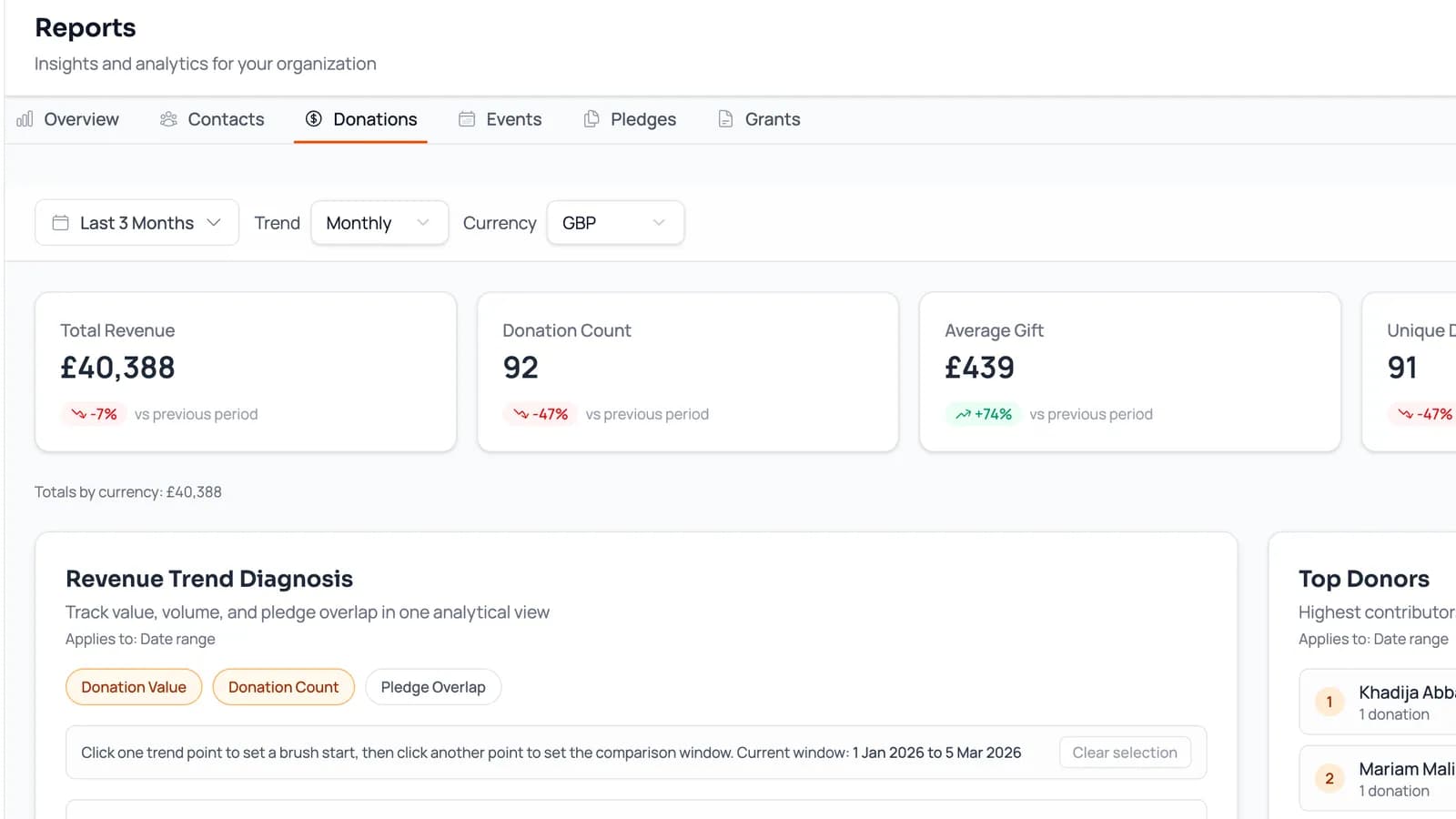The width and height of the screenshot is (1456, 819).
Task: Click the red -47% badge under Donation Count
Action: tap(541, 414)
